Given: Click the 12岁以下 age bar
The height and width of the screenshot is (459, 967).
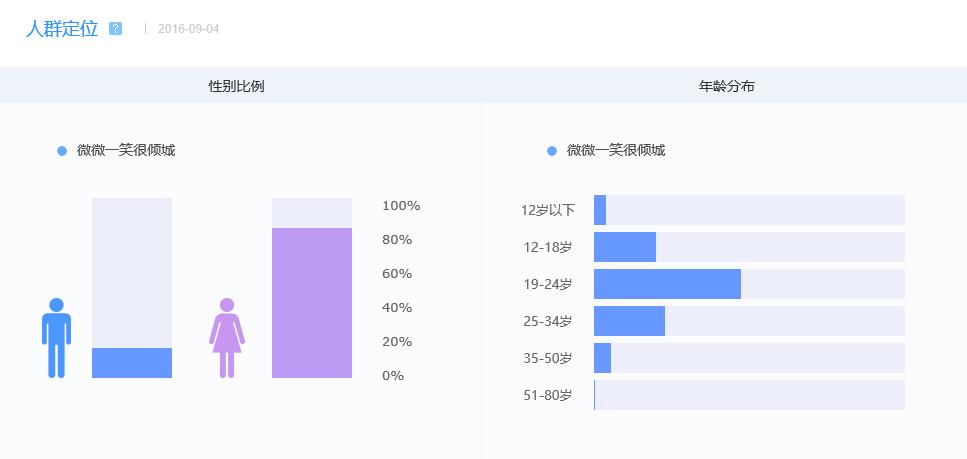Looking at the screenshot, I should [x=600, y=210].
